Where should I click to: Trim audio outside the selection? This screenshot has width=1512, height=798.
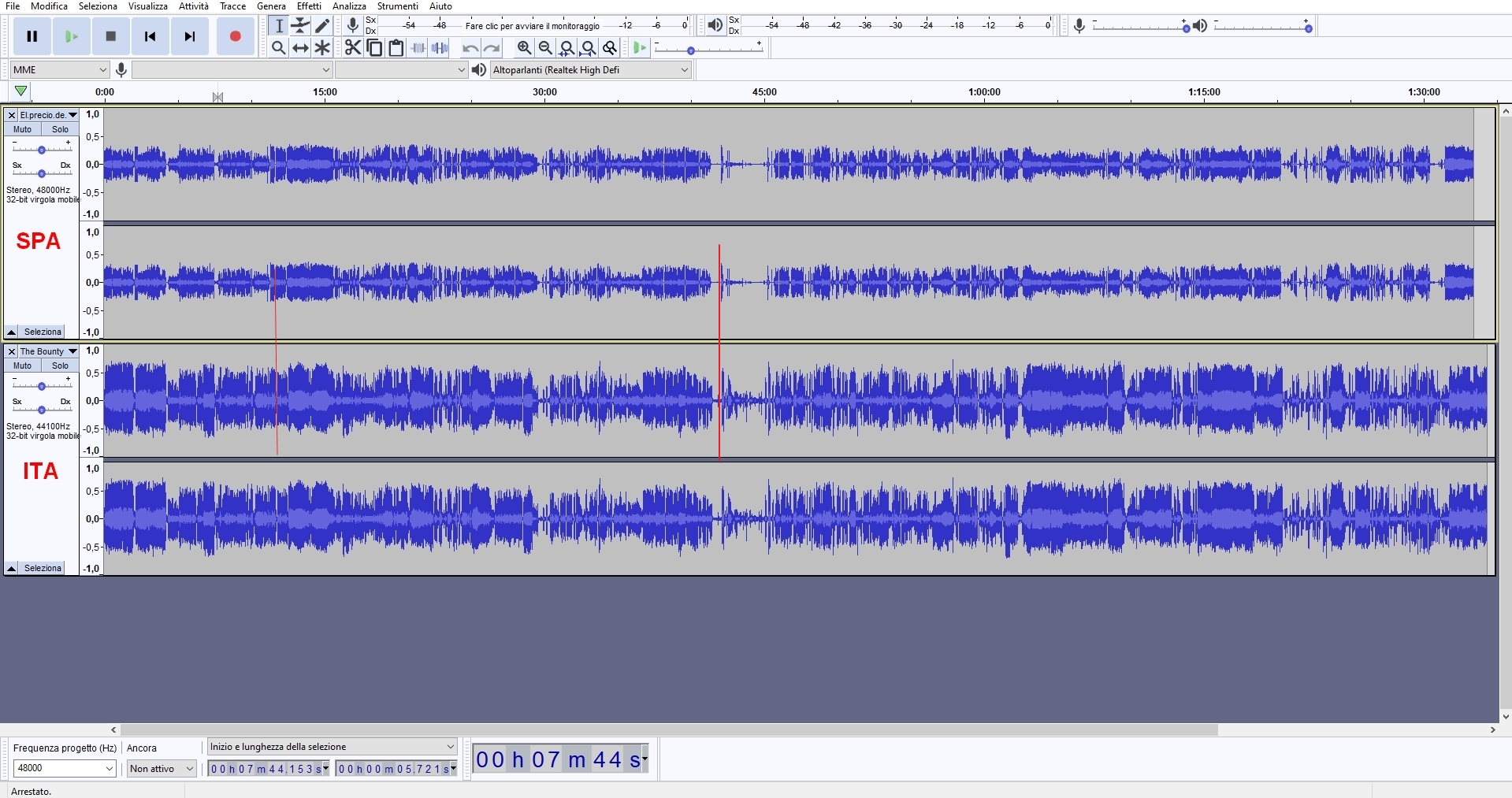click(x=418, y=48)
